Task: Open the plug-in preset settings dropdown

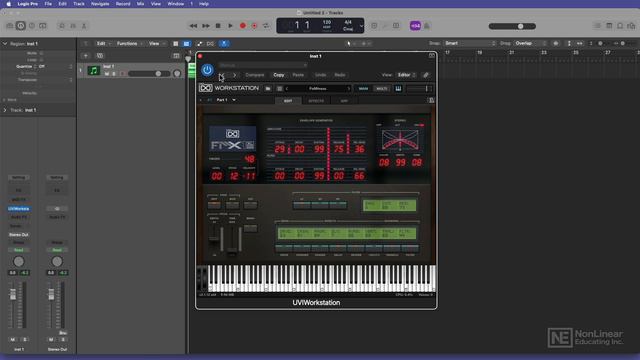Action: click(263, 65)
